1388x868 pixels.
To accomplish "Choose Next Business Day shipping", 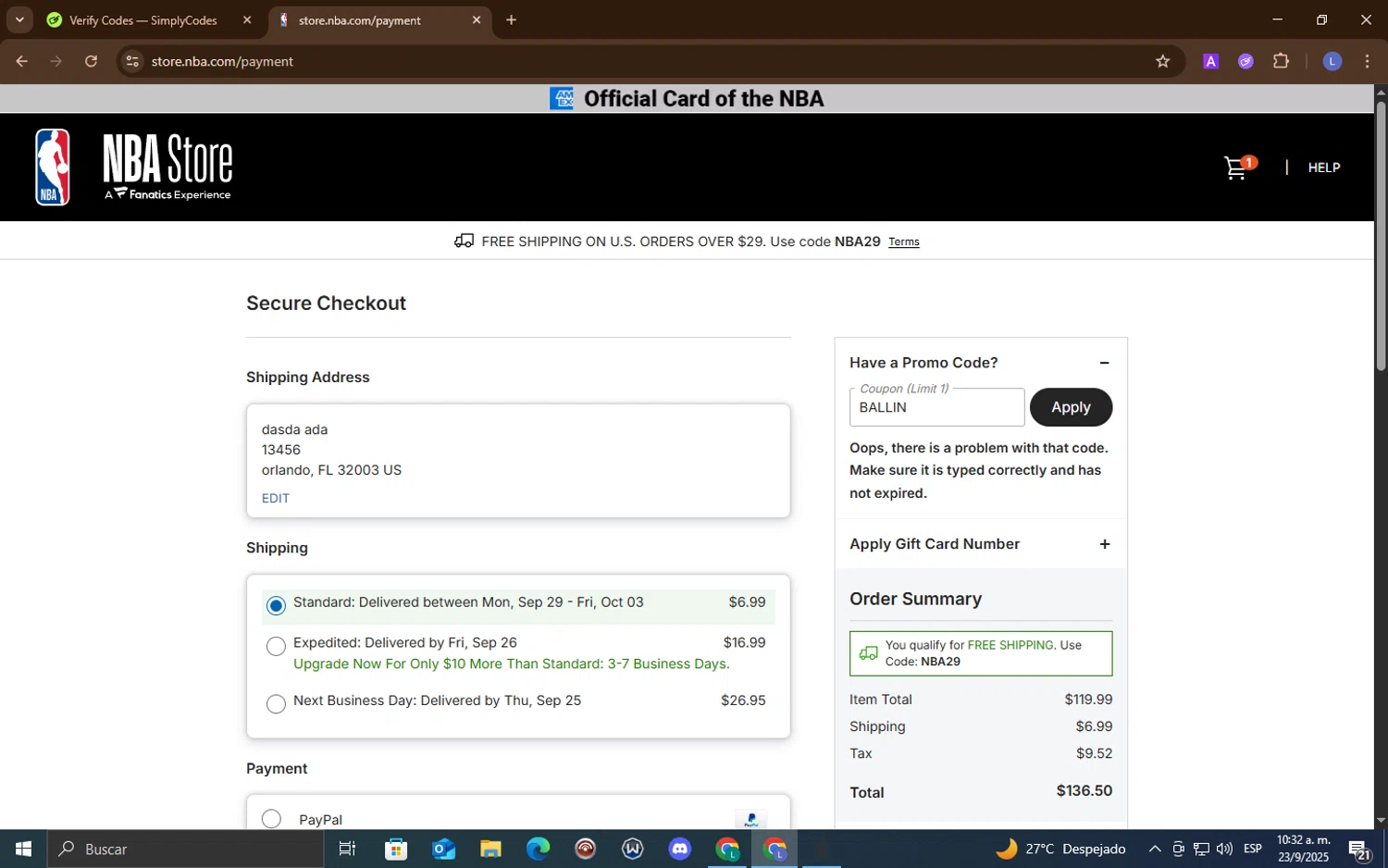I will (x=276, y=704).
